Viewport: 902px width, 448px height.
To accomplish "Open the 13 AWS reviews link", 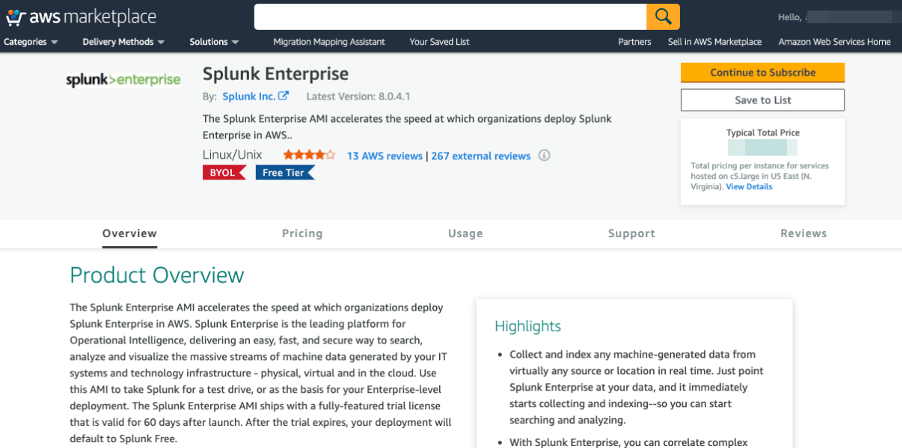I will tap(384, 156).
